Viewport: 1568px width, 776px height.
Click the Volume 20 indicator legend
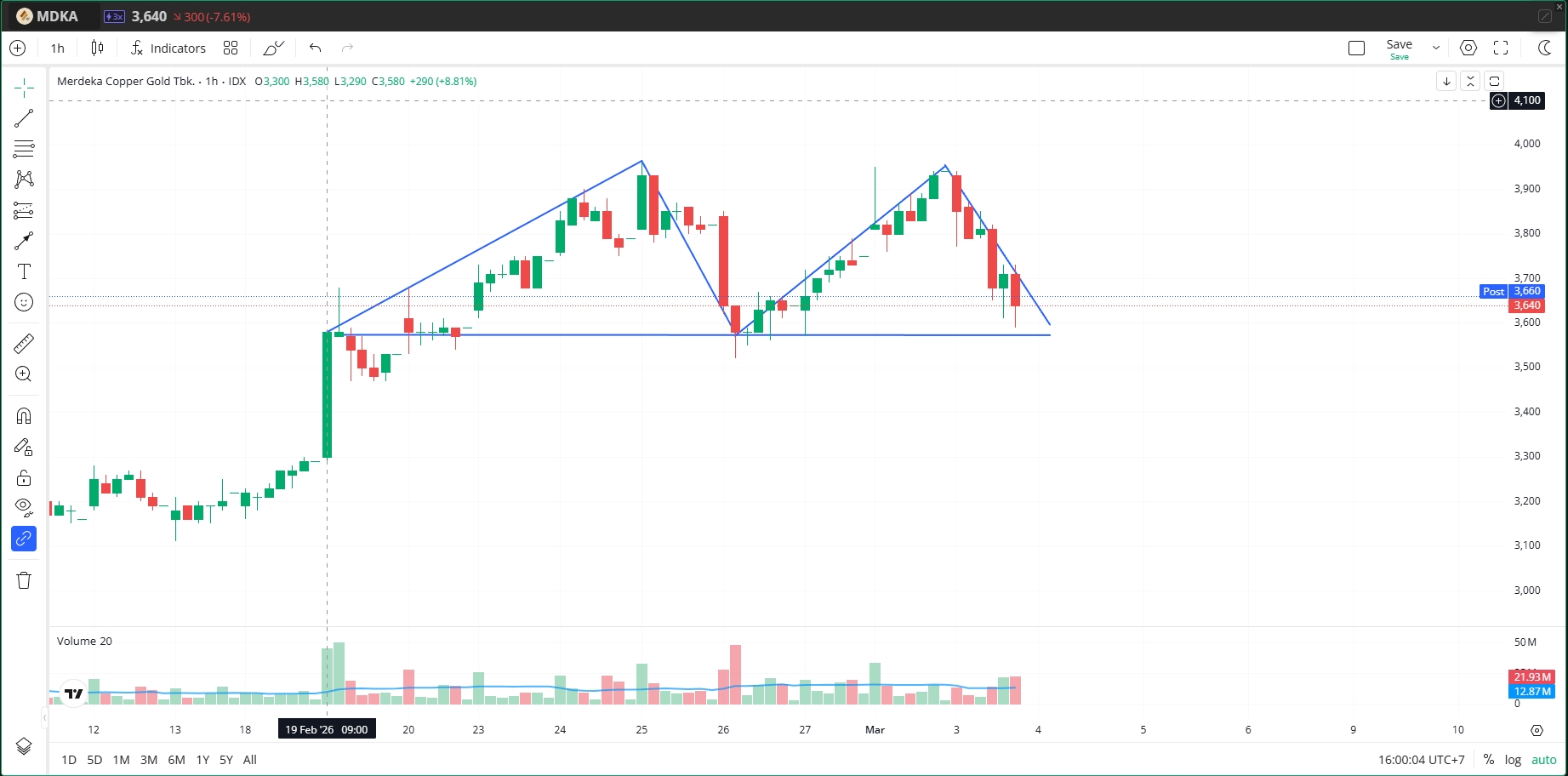[x=84, y=642]
